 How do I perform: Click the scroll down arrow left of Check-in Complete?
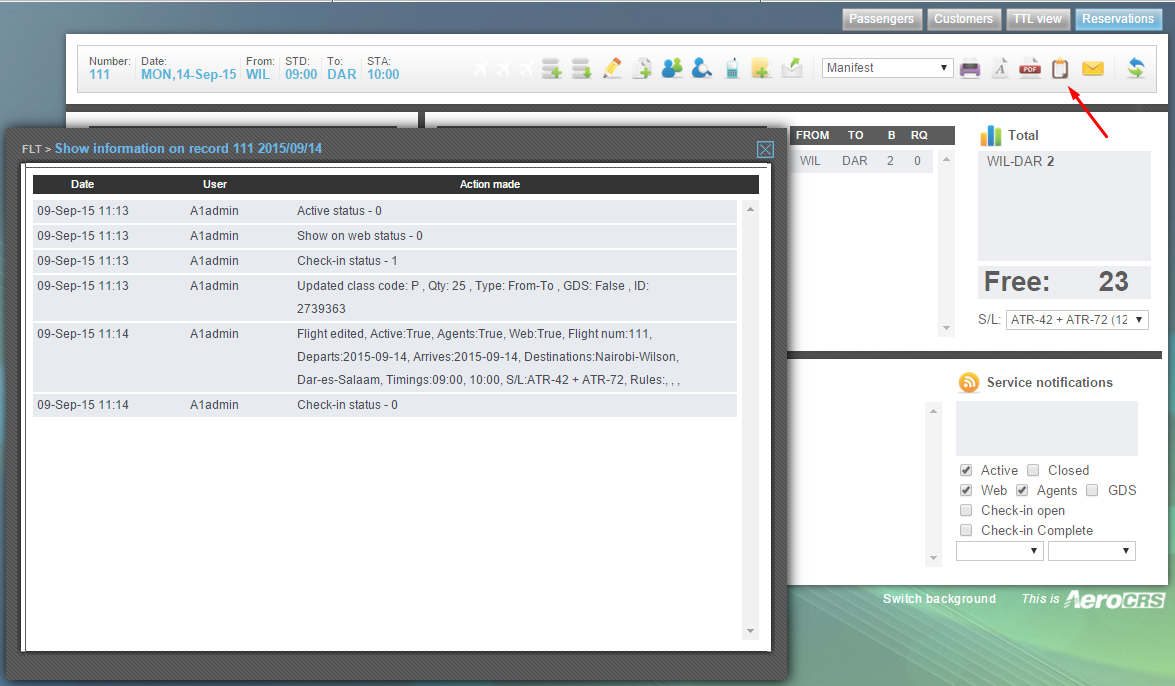(x=933, y=558)
